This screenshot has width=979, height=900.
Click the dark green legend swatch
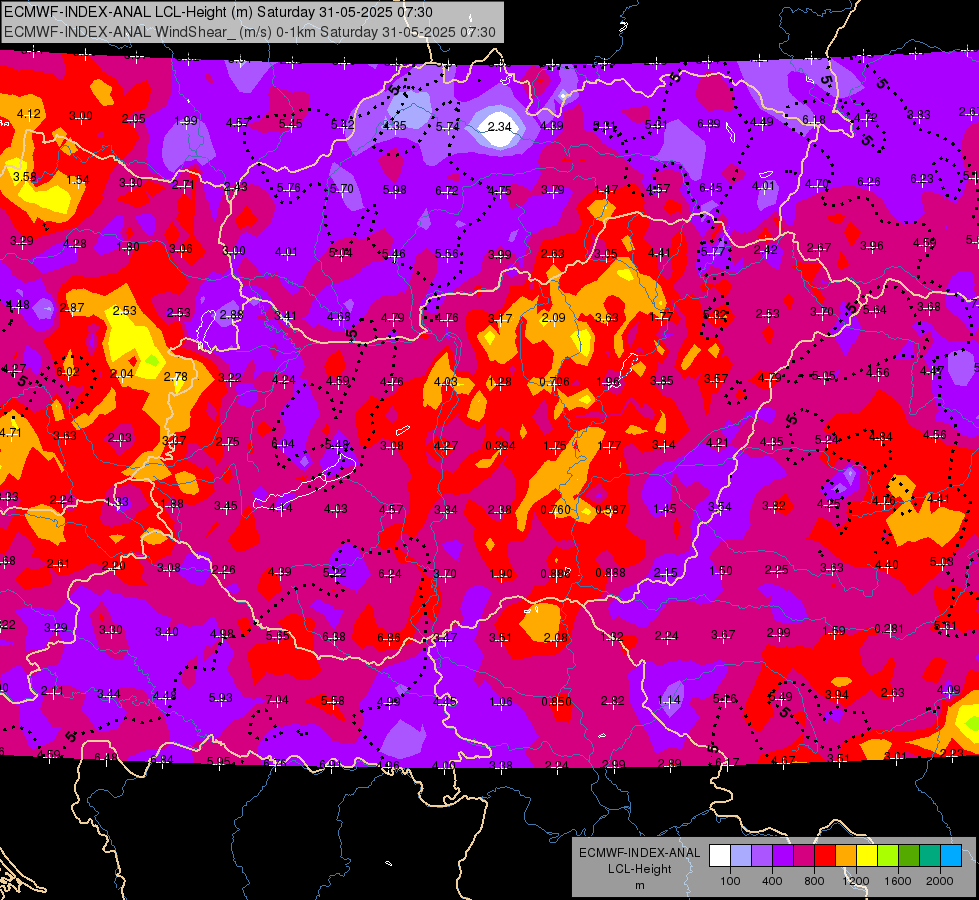[908, 855]
